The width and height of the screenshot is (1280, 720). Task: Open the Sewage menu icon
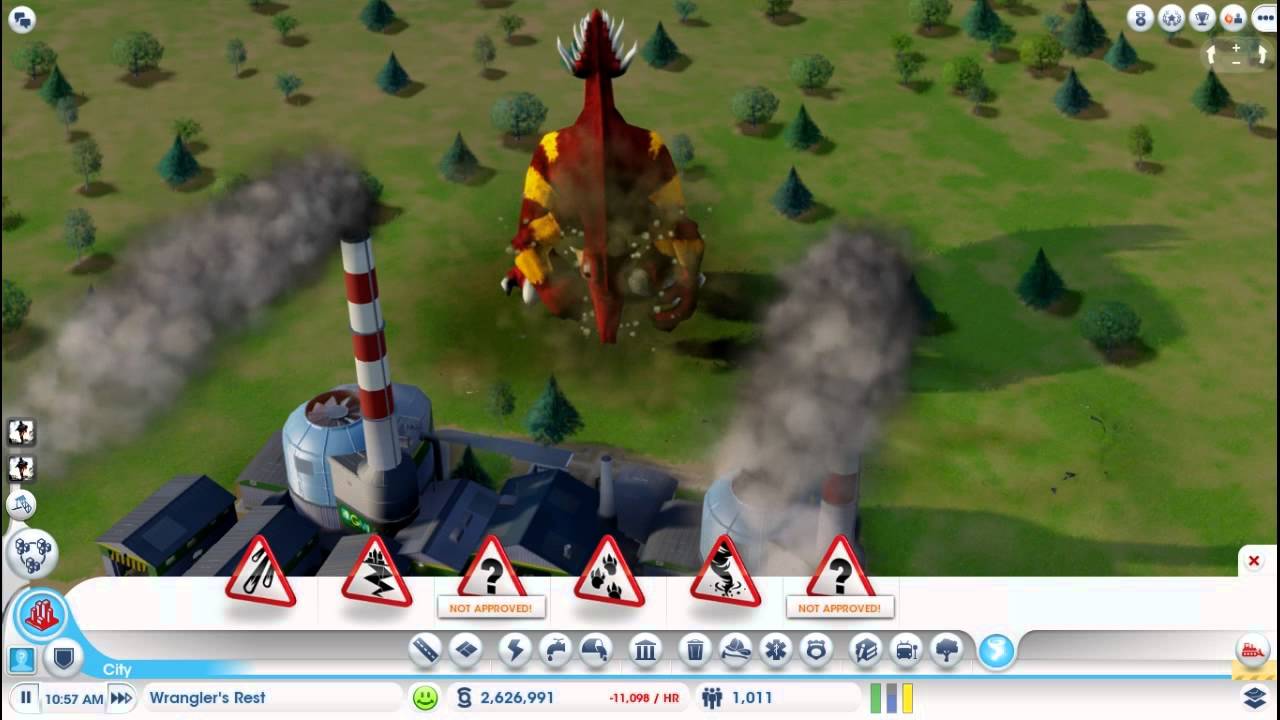pos(596,651)
